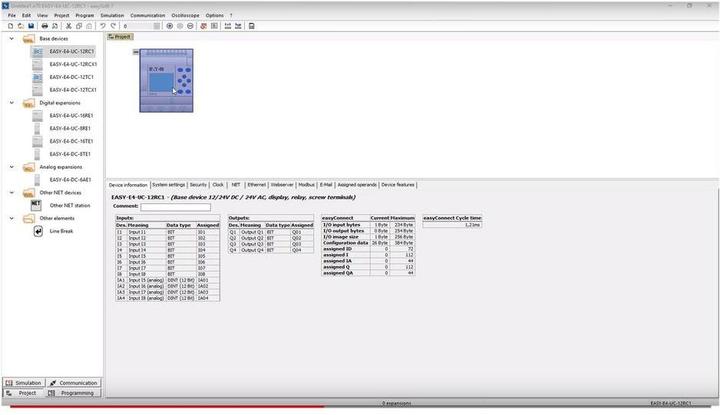Collapse the Base devices folder
Screen dimensions: 720x415
tap(12, 39)
